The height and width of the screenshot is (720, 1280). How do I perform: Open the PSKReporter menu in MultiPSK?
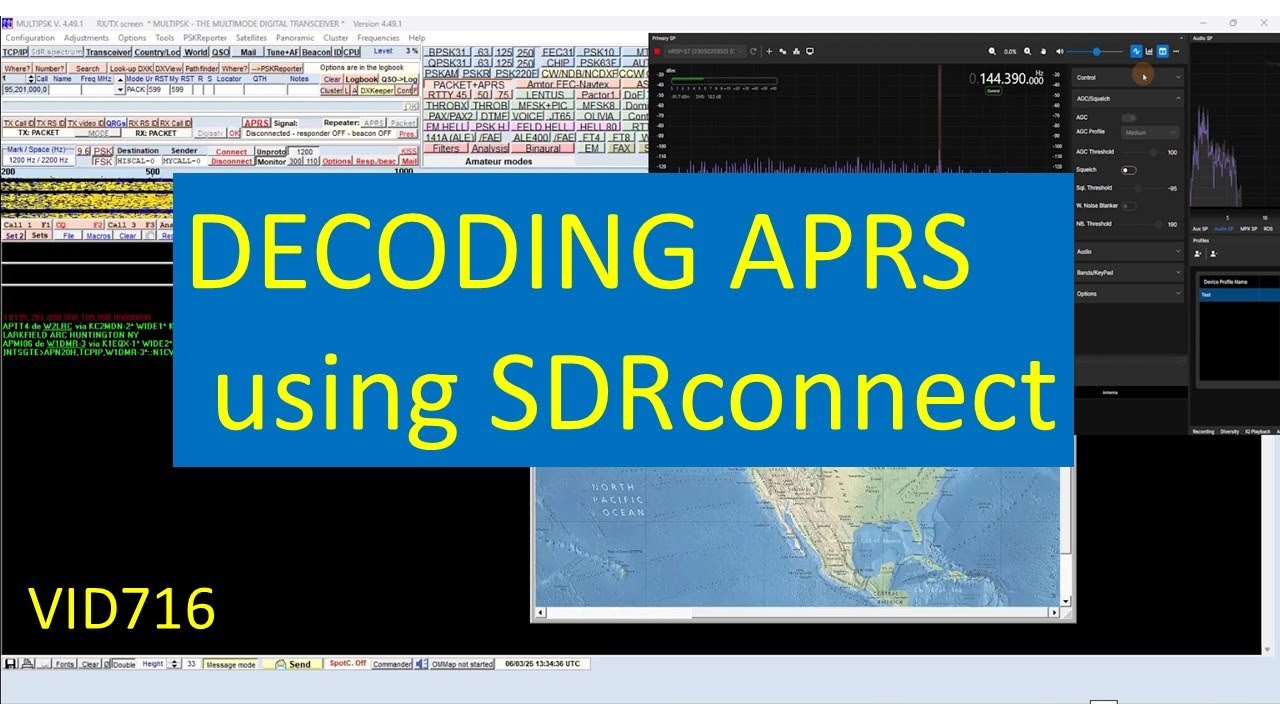point(205,38)
